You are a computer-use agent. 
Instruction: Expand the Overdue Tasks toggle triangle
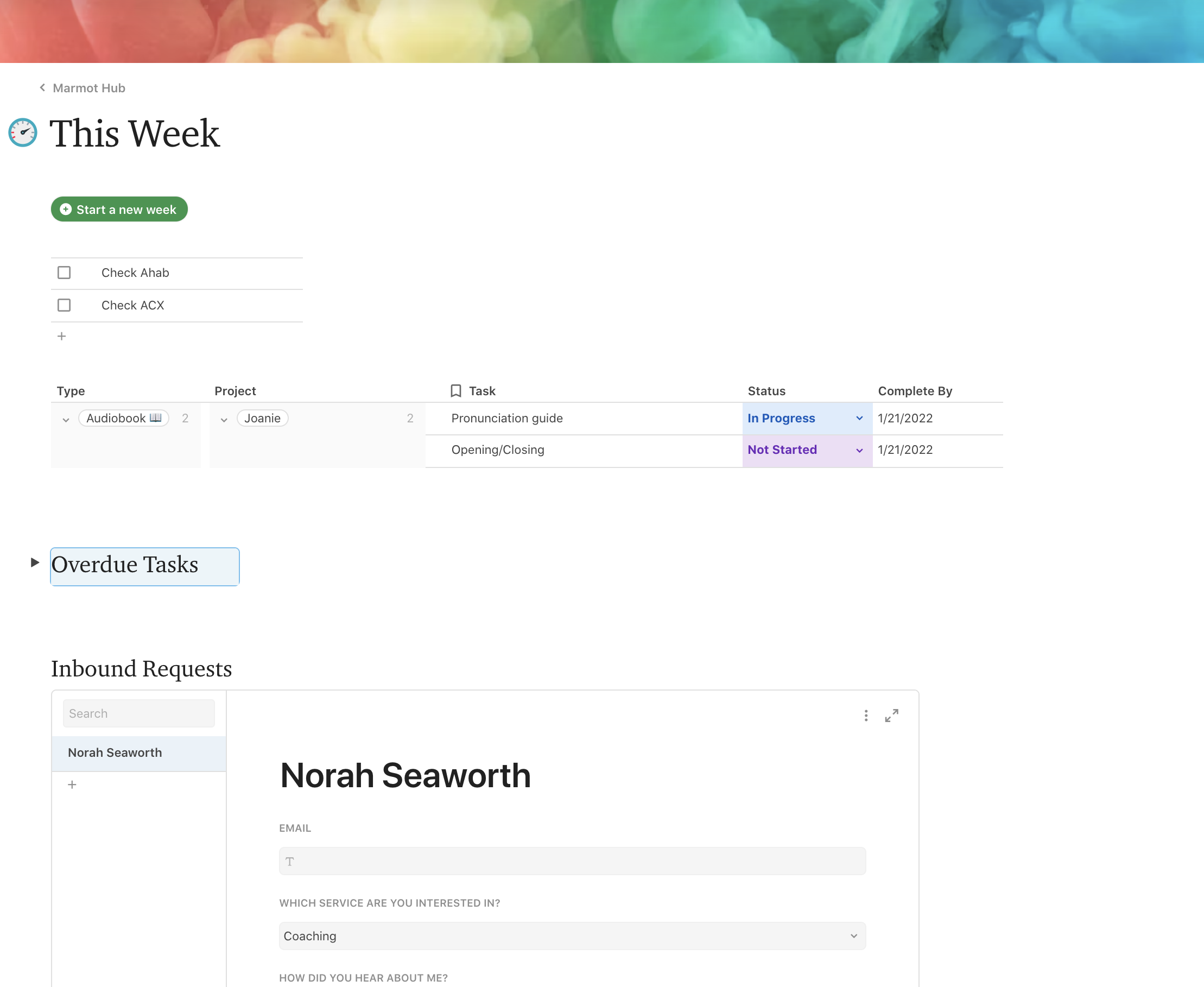[35, 562]
